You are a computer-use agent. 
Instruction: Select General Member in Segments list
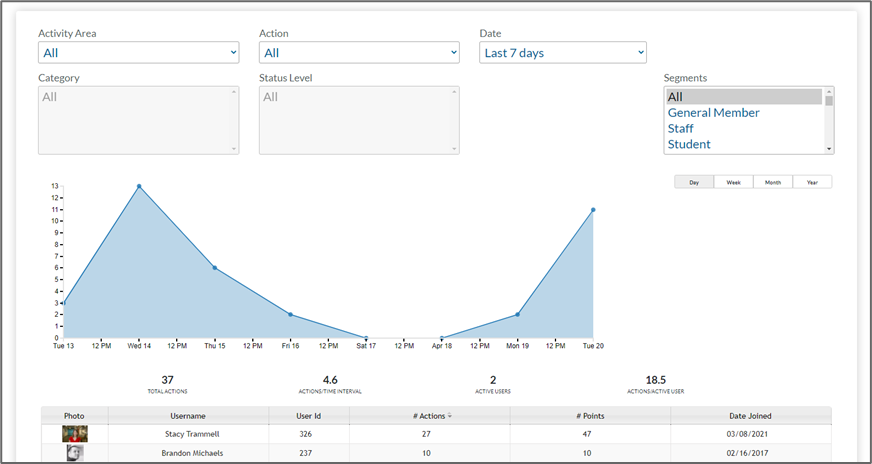[714, 113]
